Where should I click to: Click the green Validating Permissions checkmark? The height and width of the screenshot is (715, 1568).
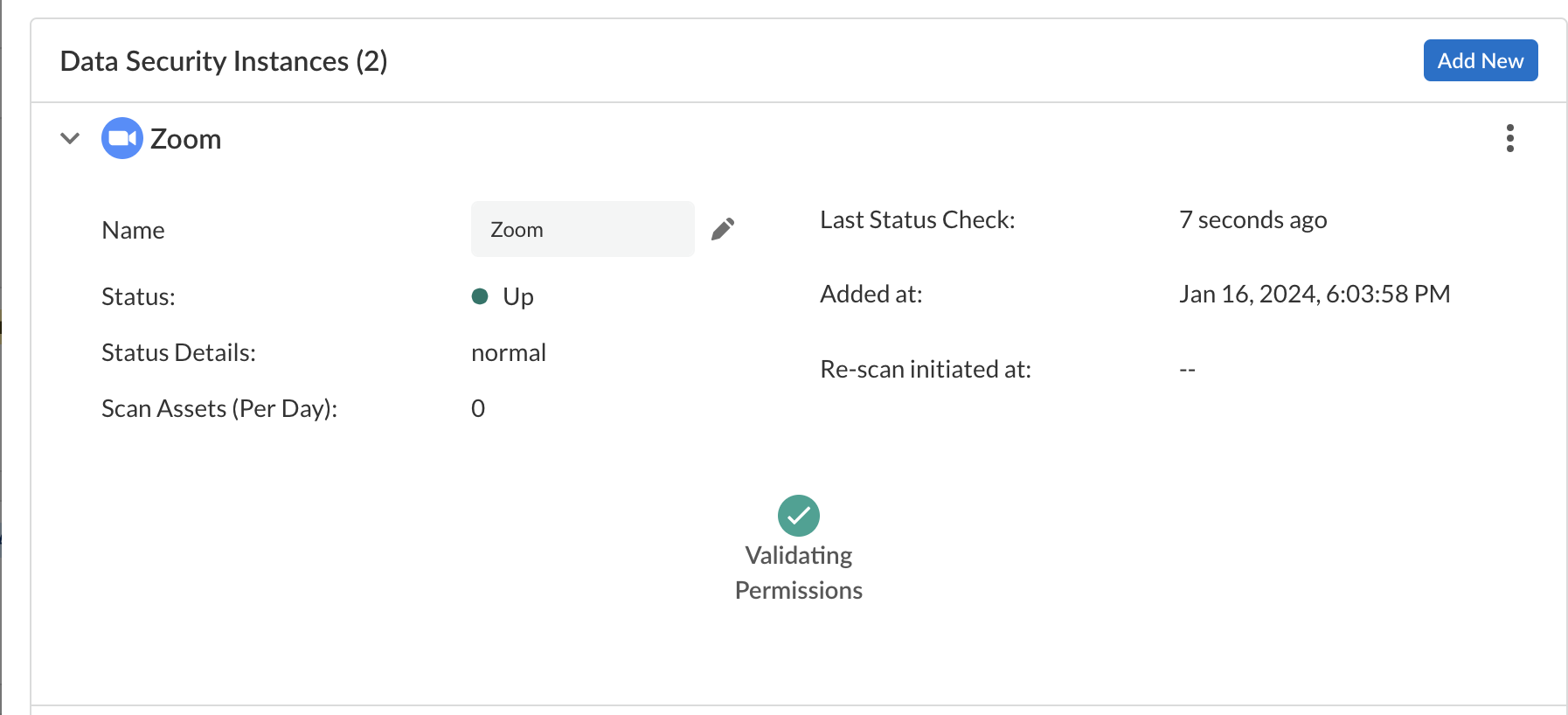pos(798,516)
